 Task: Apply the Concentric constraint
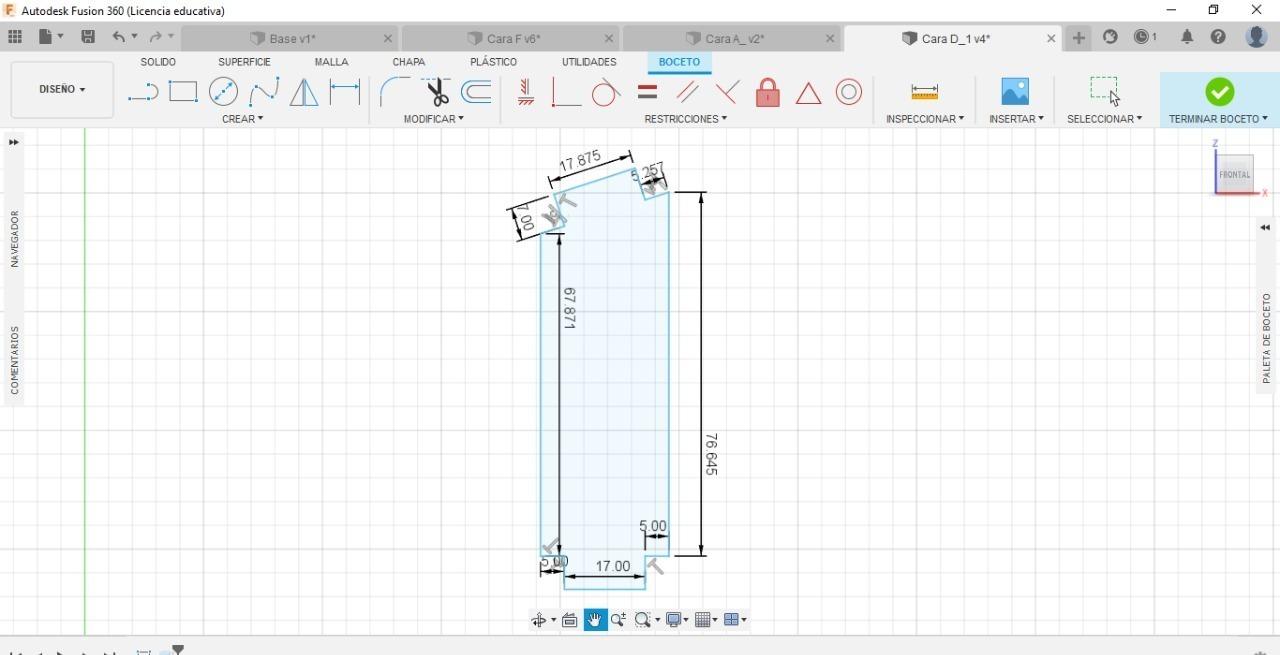click(x=849, y=92)
